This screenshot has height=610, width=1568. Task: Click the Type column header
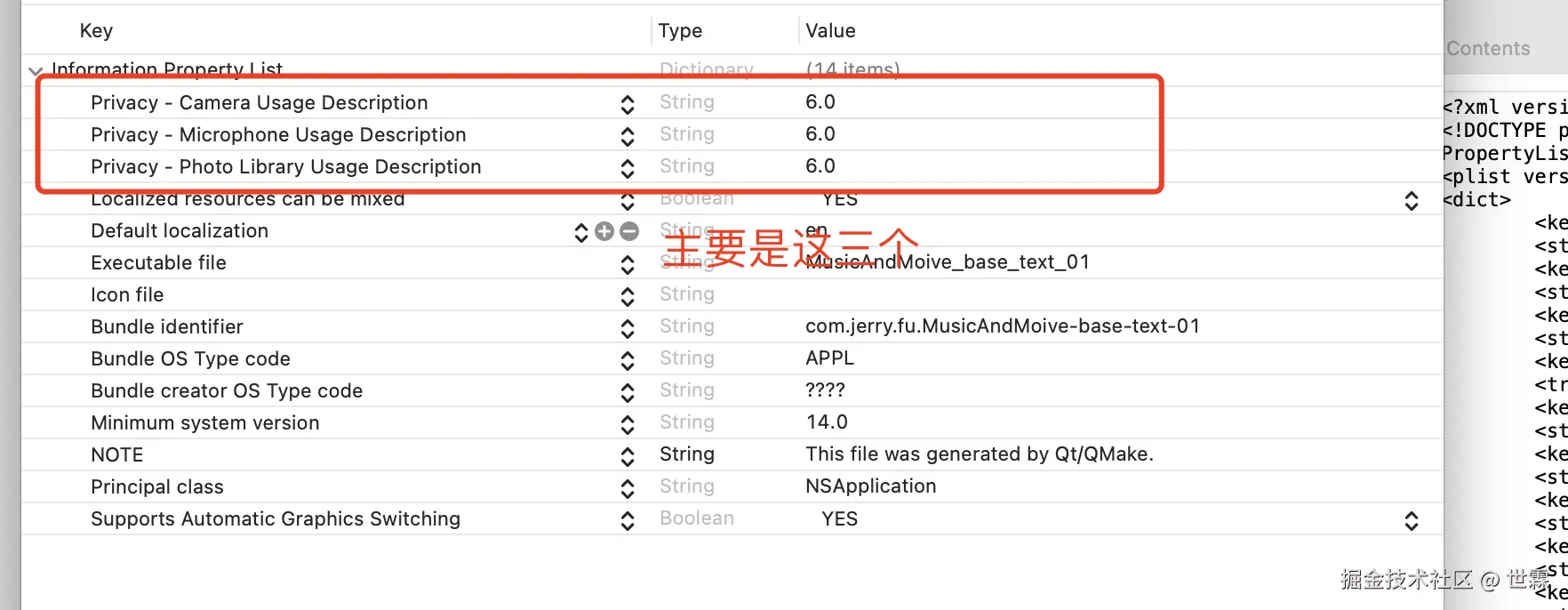click(x=680, y=31)
